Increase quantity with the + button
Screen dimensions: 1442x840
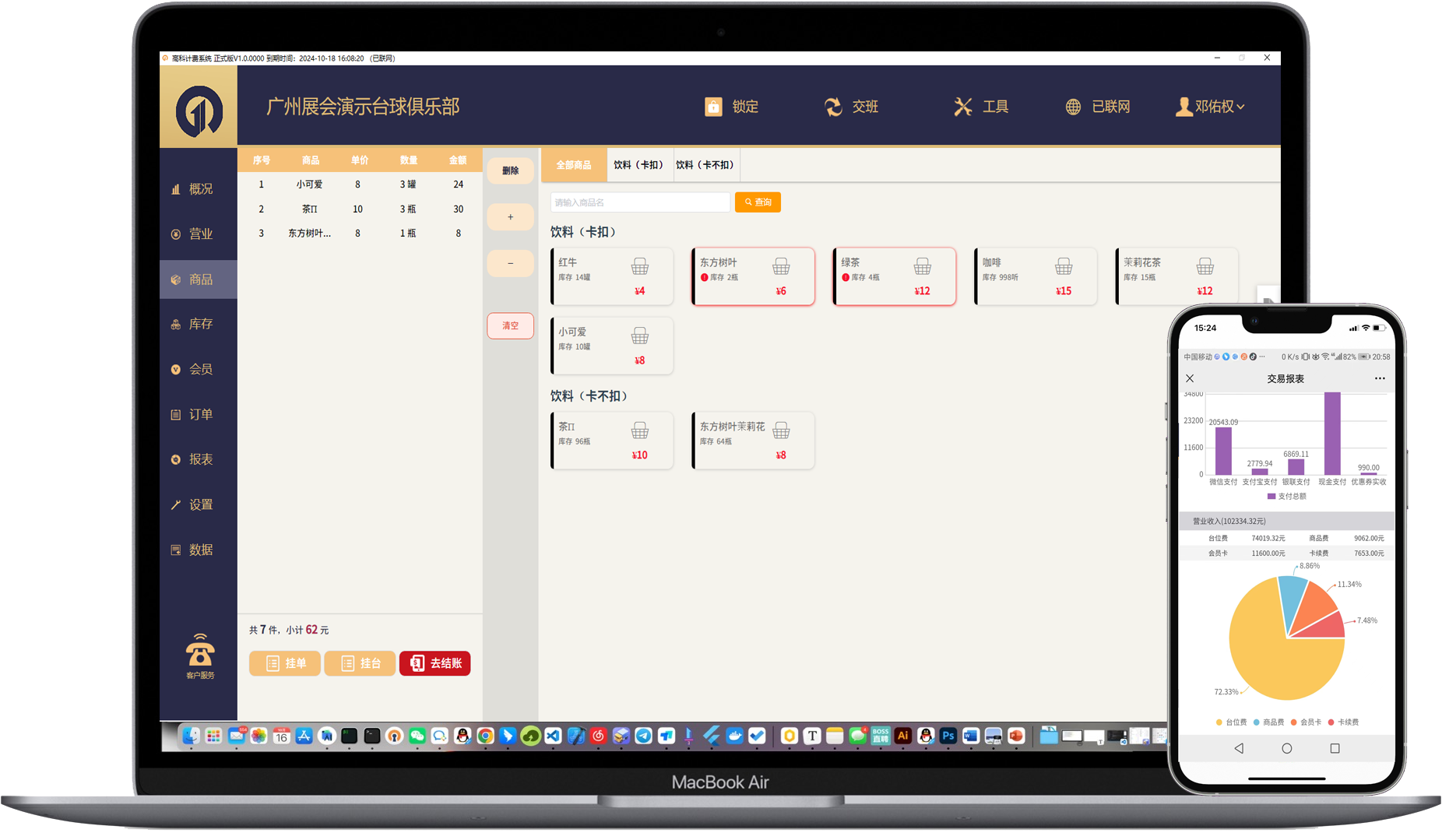511,217
